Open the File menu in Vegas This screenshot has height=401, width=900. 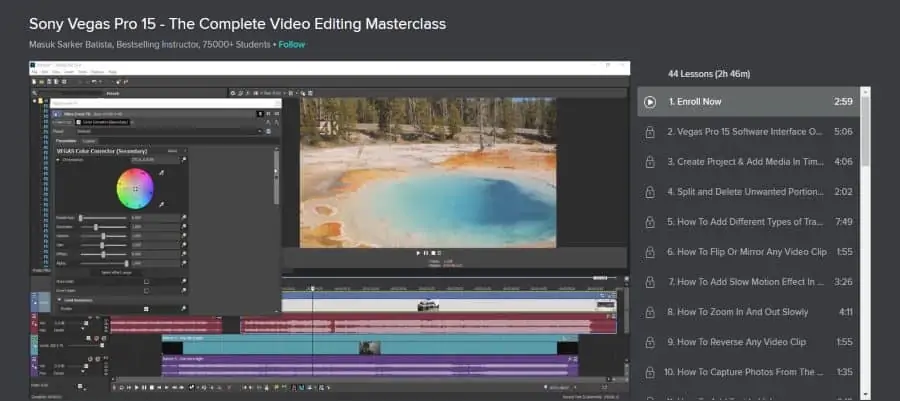point(34,72)
